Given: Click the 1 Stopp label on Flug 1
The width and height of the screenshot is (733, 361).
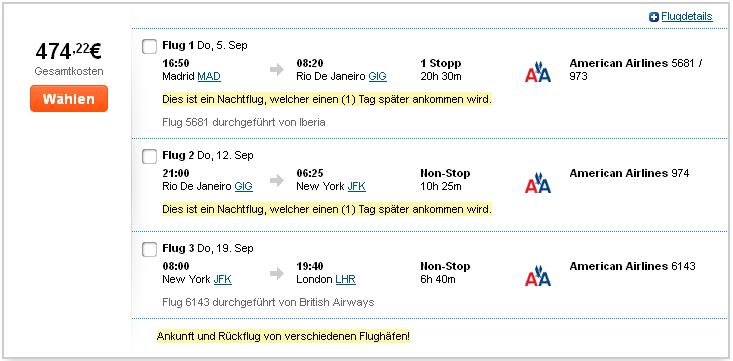Looking at the screenshot, I should 440,63.
